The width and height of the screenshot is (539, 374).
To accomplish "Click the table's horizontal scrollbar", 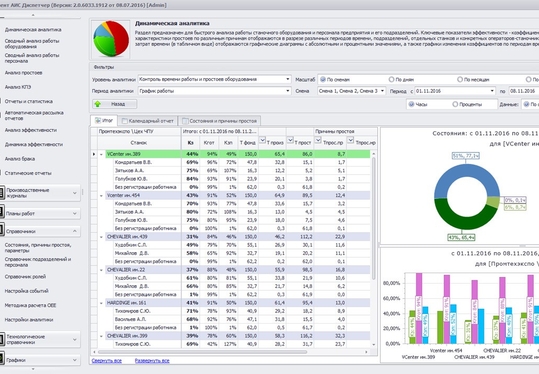I will [202, 352].
